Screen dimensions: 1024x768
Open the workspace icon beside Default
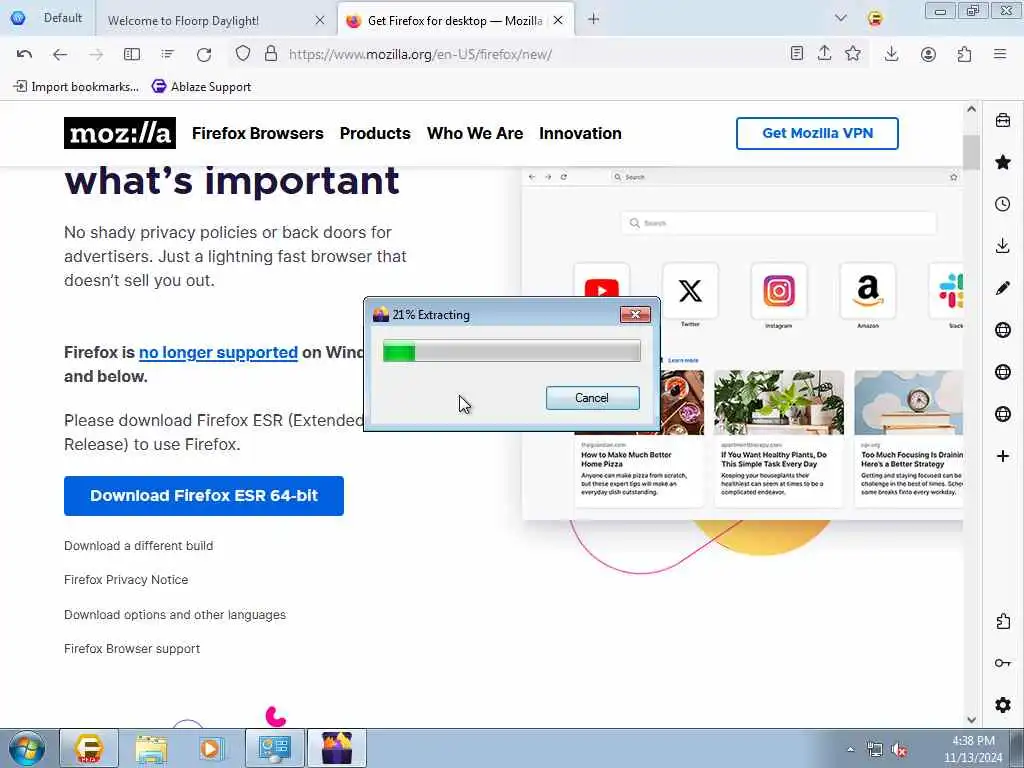pos(18,18)
